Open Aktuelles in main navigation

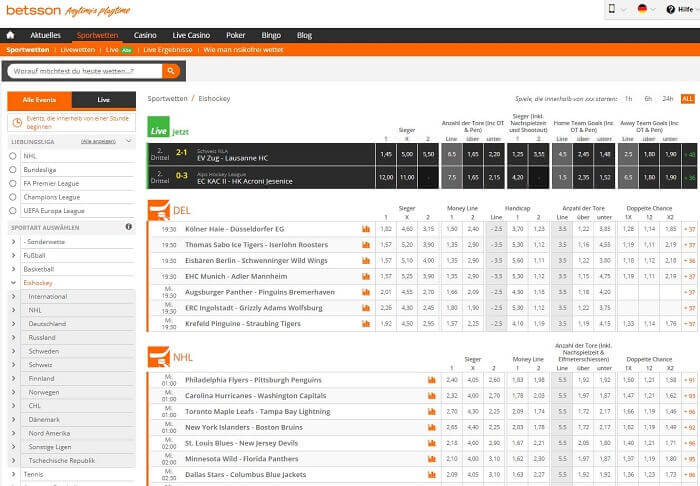point(45,35)
